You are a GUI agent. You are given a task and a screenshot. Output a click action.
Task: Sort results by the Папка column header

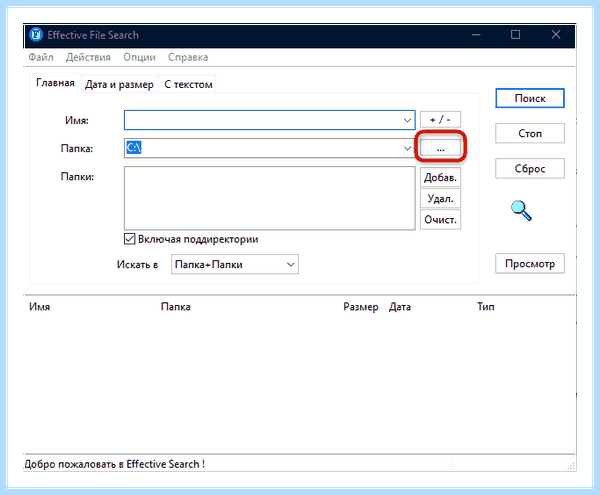pyautogui.click(x=176, y=307)
